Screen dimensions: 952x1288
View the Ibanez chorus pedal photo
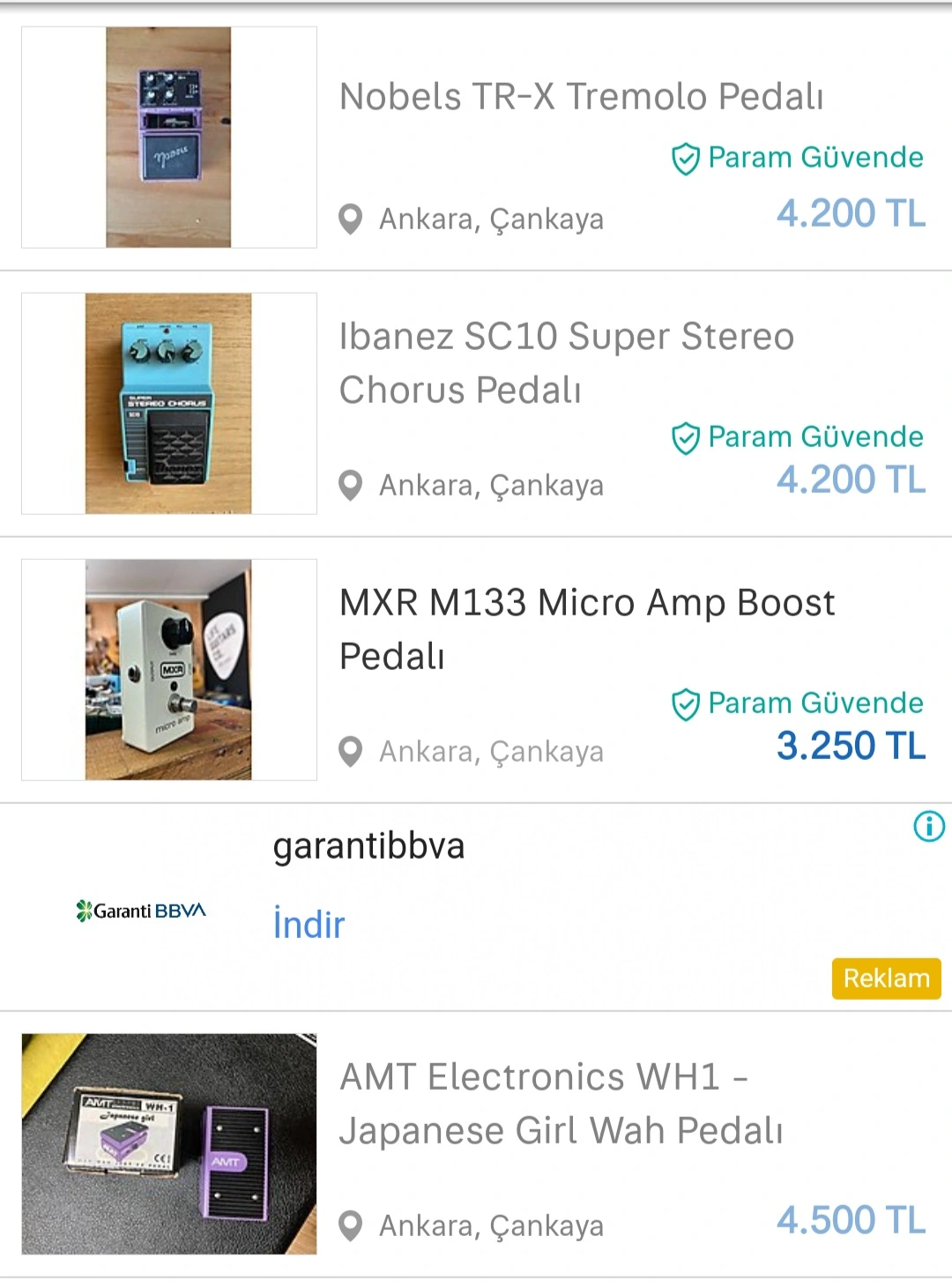coord(168,404)
